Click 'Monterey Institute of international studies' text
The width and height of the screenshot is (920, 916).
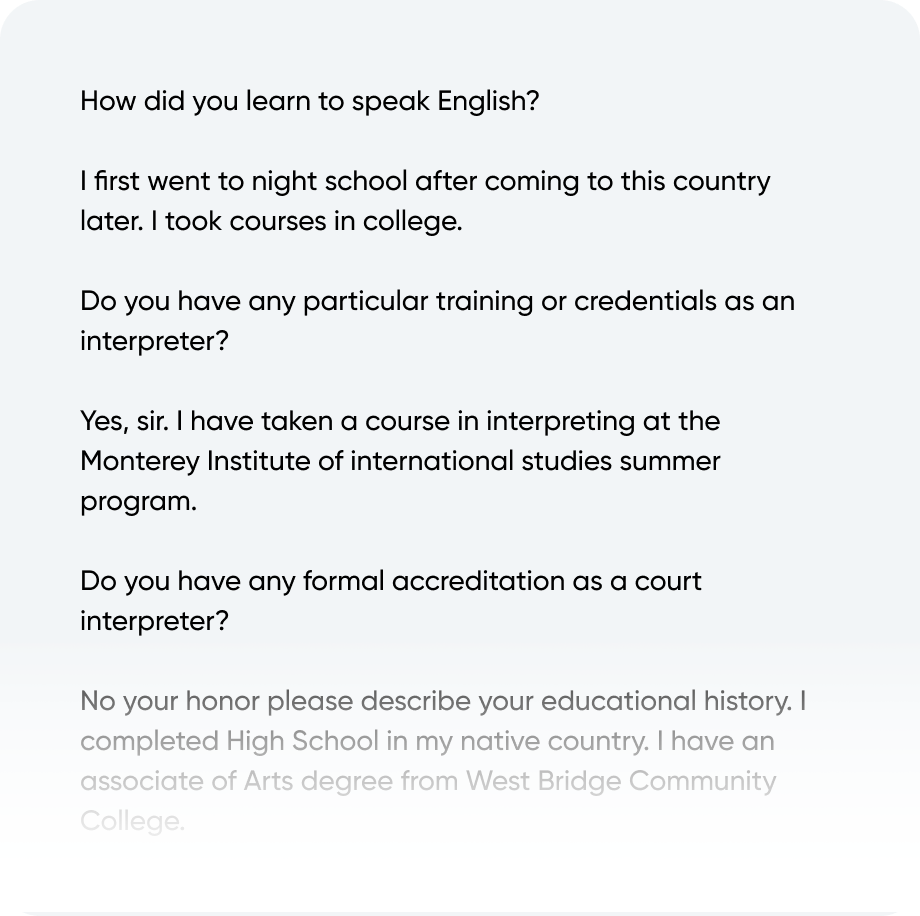point(346,461)
